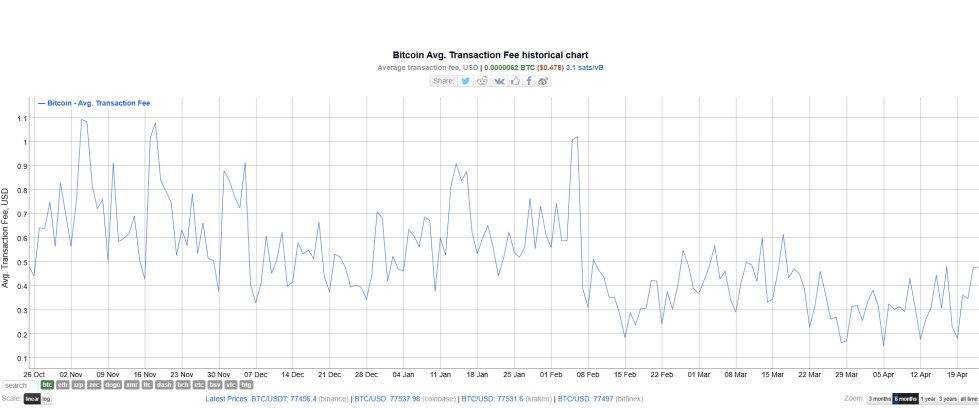Viewport: 979px width, 408px height.
Task: Share chart on VK
Action: coord(499,80)
